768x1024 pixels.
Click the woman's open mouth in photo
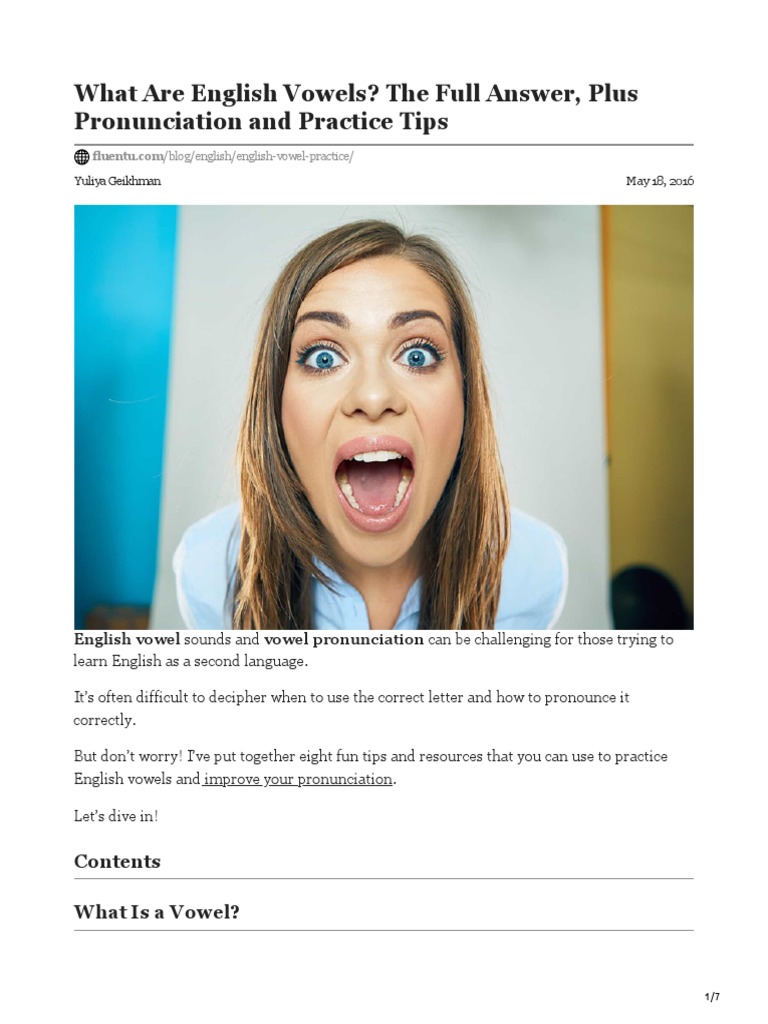click(374, 483)
